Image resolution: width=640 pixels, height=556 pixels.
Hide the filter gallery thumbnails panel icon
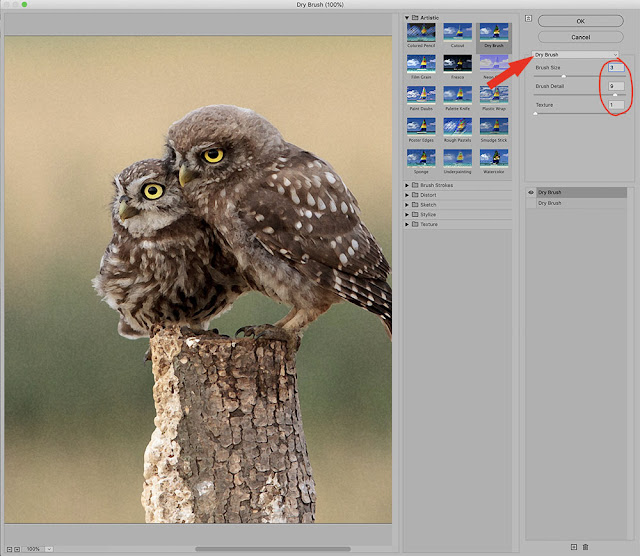[x=528, y=18]
